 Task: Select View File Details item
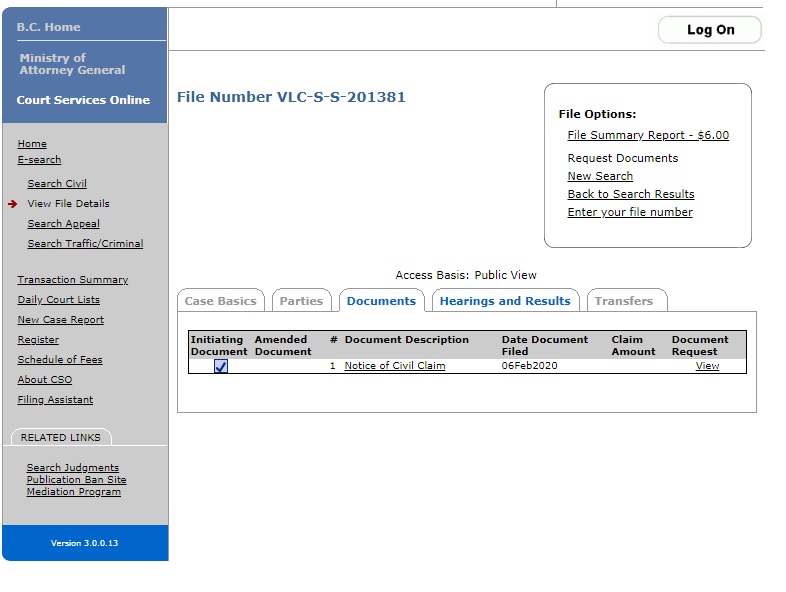coord(68,204)
